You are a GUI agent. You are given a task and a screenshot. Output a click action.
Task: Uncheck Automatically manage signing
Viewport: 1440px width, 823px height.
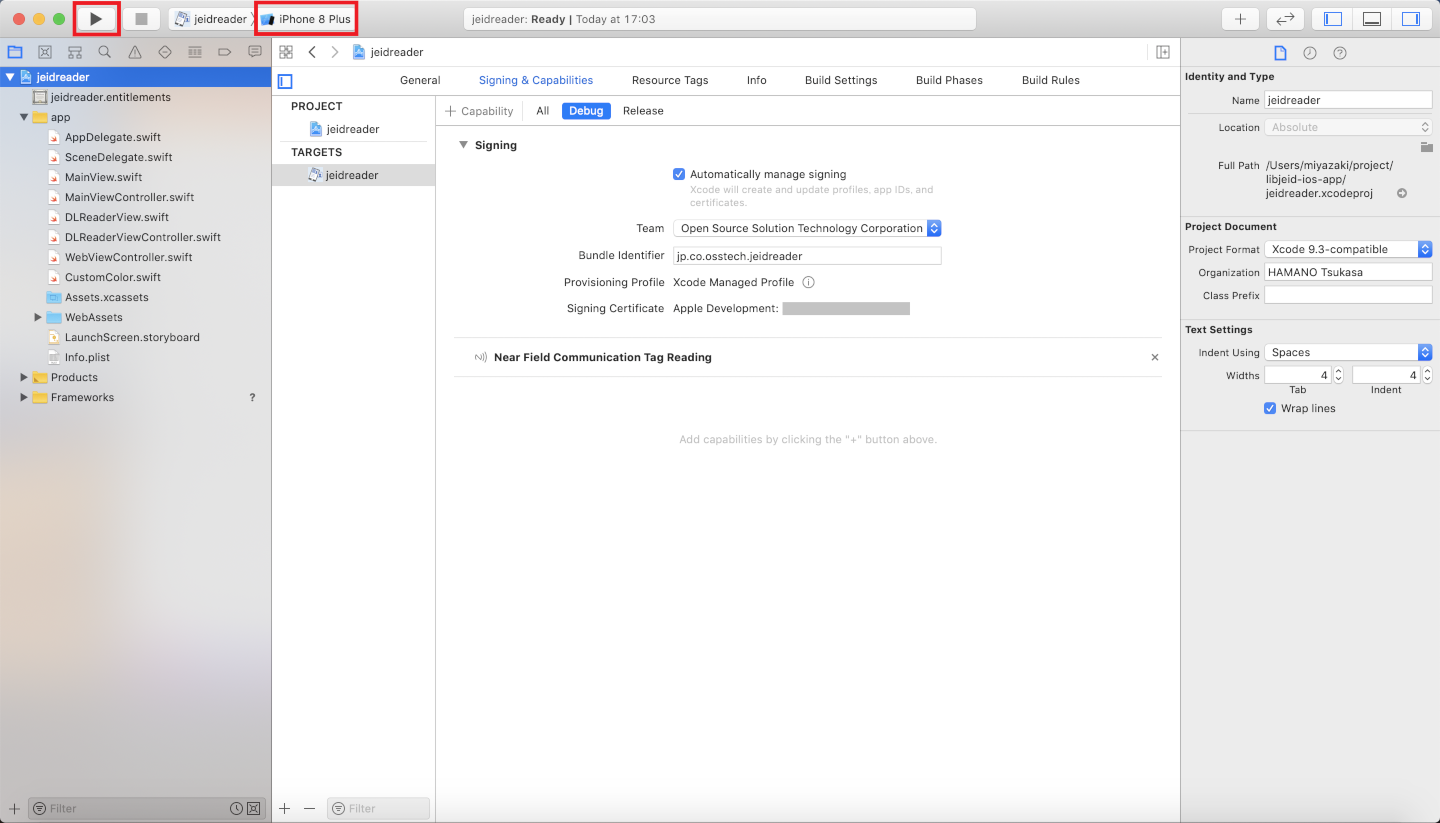point(679,174)
